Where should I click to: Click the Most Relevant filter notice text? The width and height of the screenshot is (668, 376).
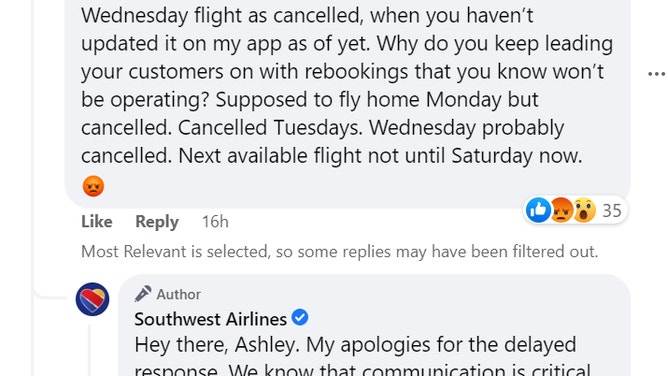coord(340,252)
